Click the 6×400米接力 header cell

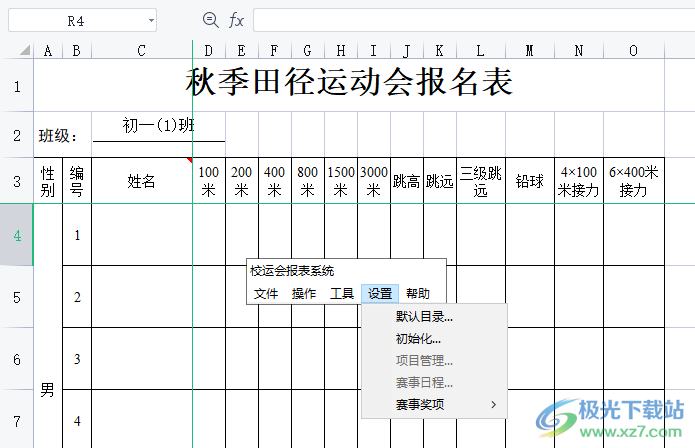(634, 181)
